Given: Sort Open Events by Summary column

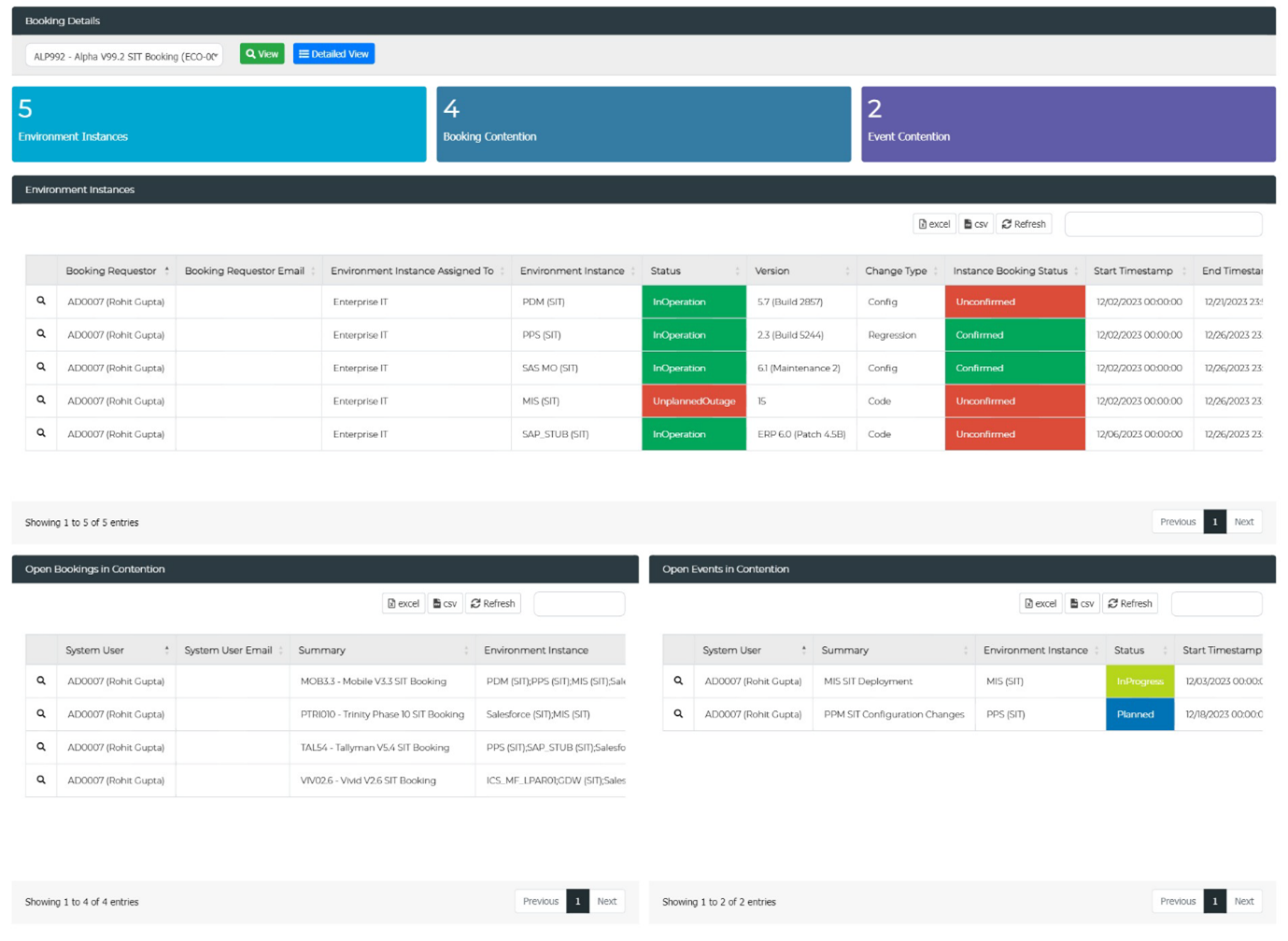Looking at the screenshot, I should [893, 650].
